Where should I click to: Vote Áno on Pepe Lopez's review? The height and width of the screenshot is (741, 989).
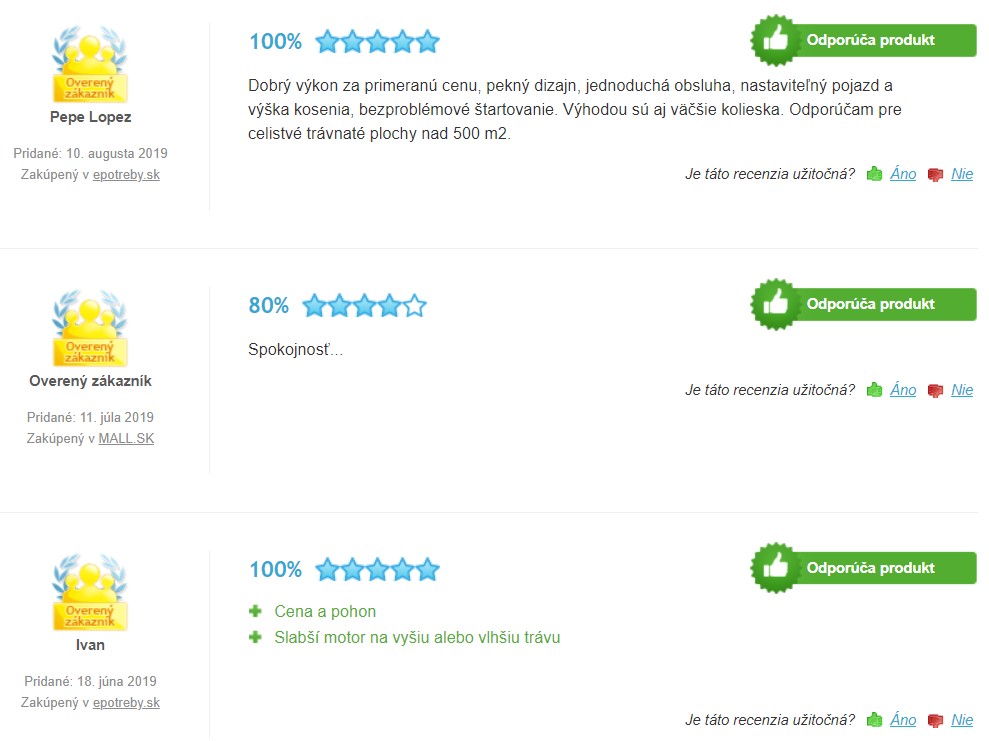[903, 174]
